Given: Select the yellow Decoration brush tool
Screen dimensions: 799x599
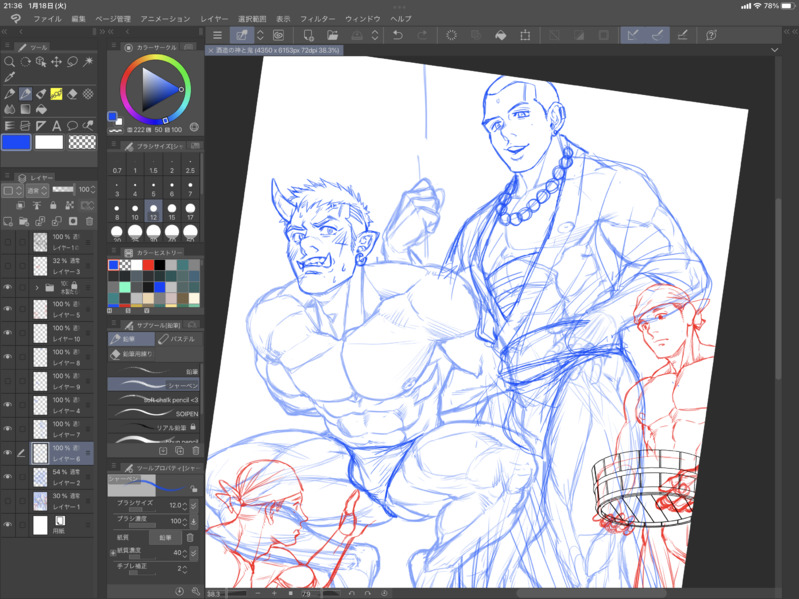Looking at the screenshot, I should click(56, 94).
